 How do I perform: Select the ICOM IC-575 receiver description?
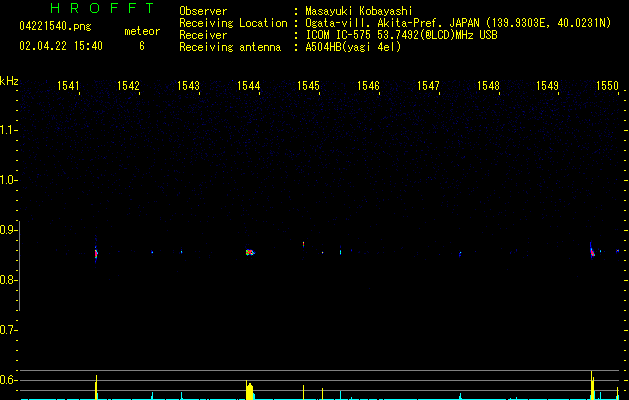[x=401, y=35]
